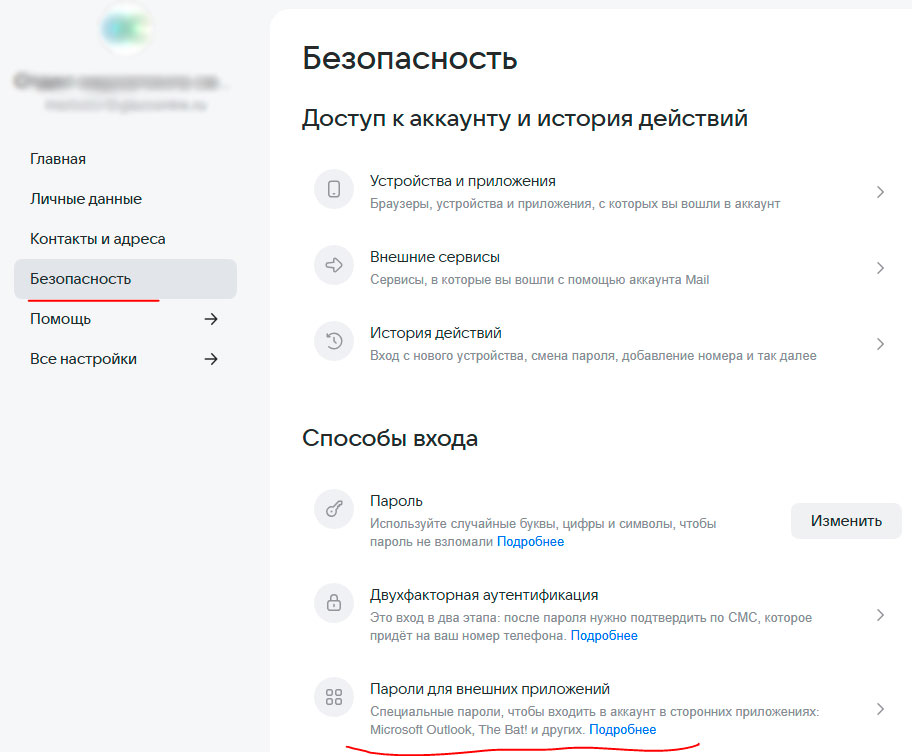This screenshot has width=912, height=756.
Task: Expand Внешние сервисы using the right chevron
Action: (880, 268)
